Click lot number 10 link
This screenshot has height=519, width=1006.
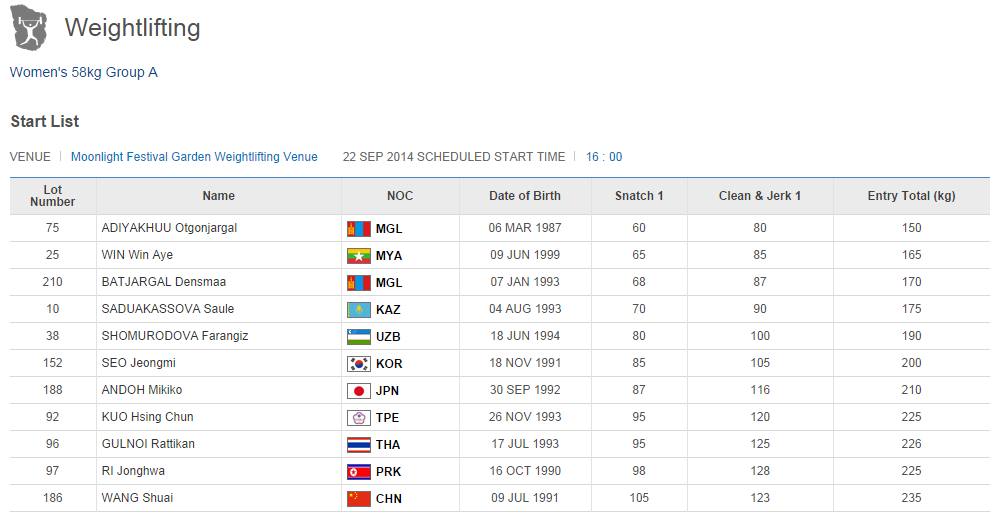click(52, 310)
